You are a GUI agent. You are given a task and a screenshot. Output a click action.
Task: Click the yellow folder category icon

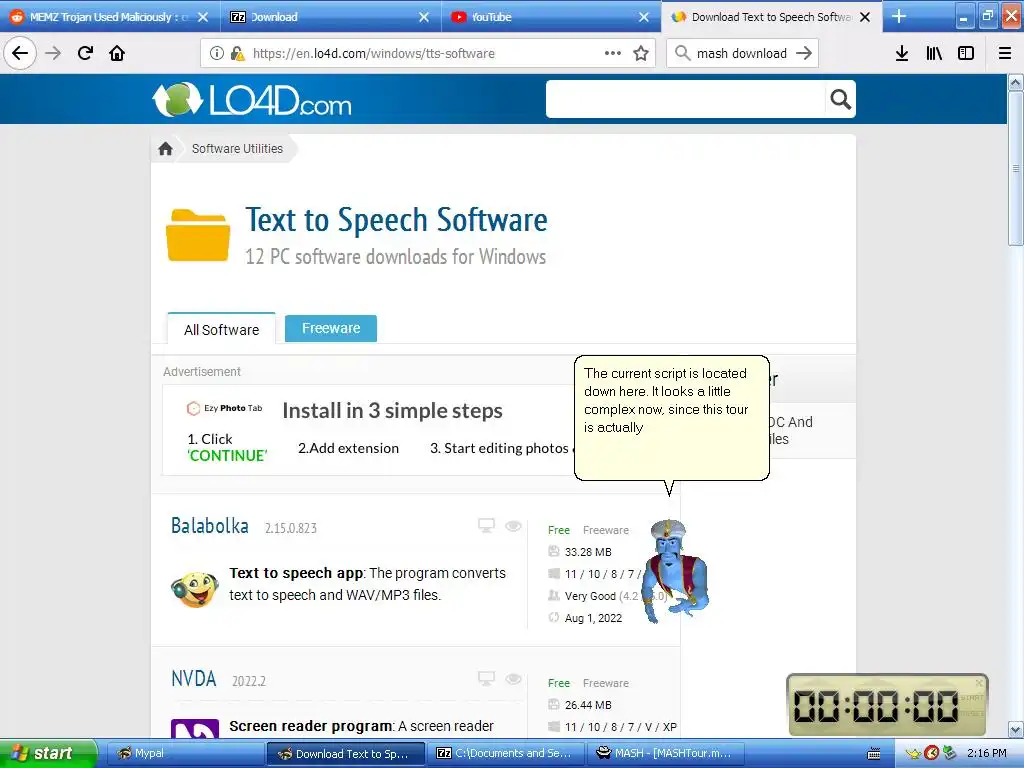click(x=198, y=235)
